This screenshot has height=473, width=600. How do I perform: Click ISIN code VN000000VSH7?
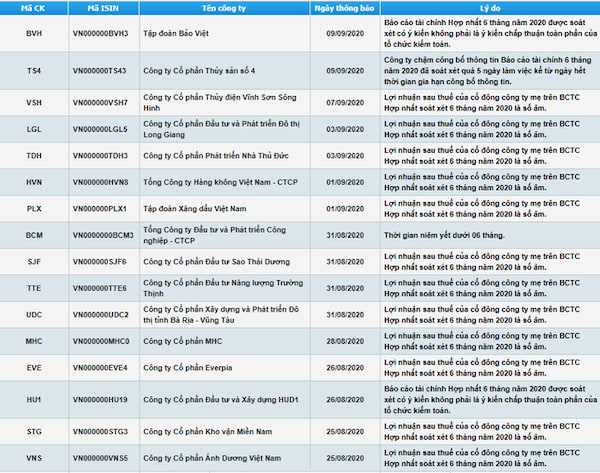(x=100, y=103)
